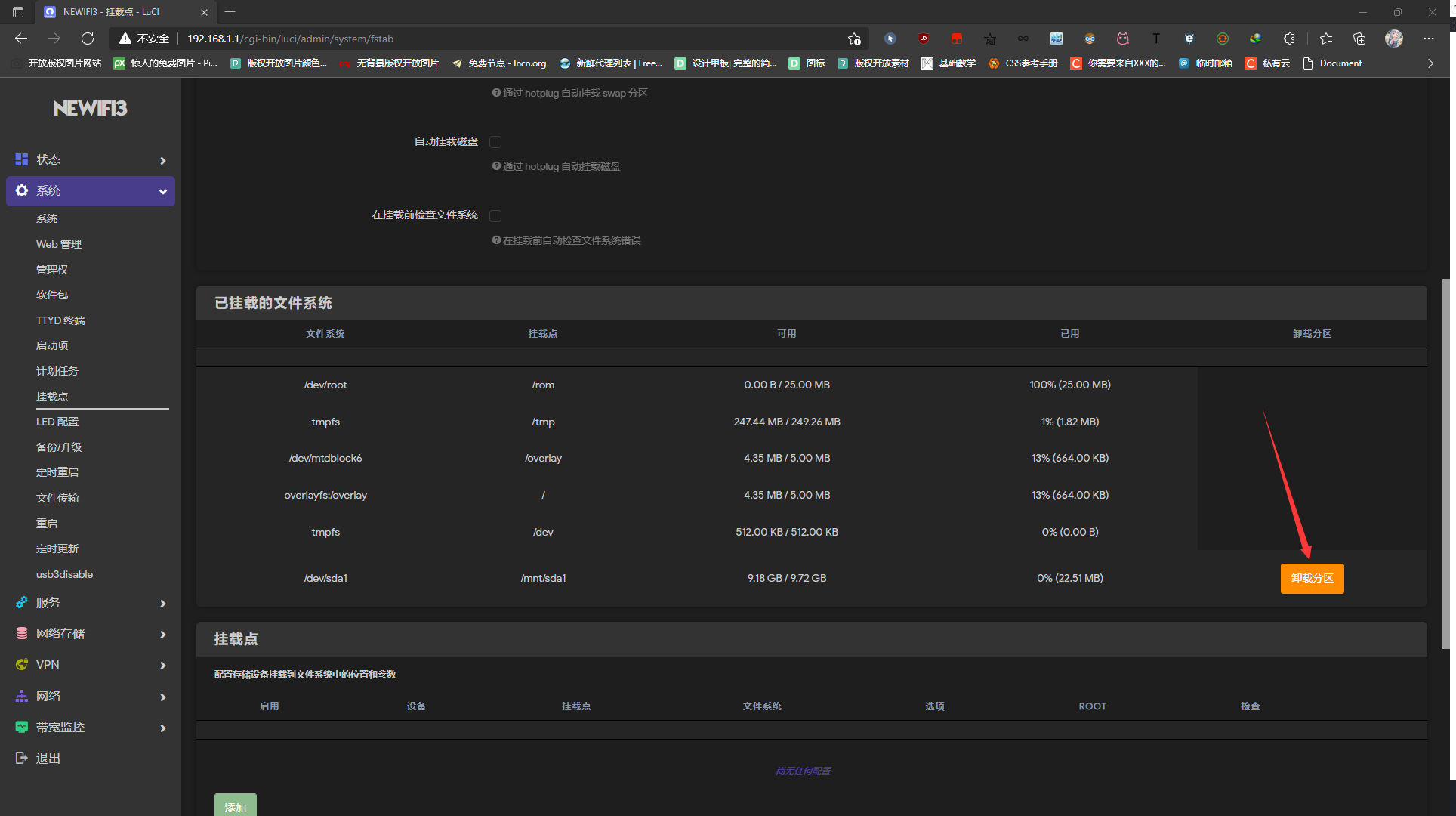Select the TTYD 终端 submenu item
Image resolution: width=1456 pixels, height=816 pixels.
60,320
